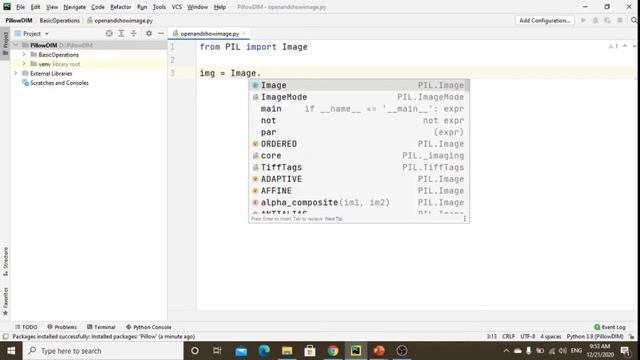640x360 pixels.
Task: Select TiffTags completion suggestion
Action: [x=359, y=167]
